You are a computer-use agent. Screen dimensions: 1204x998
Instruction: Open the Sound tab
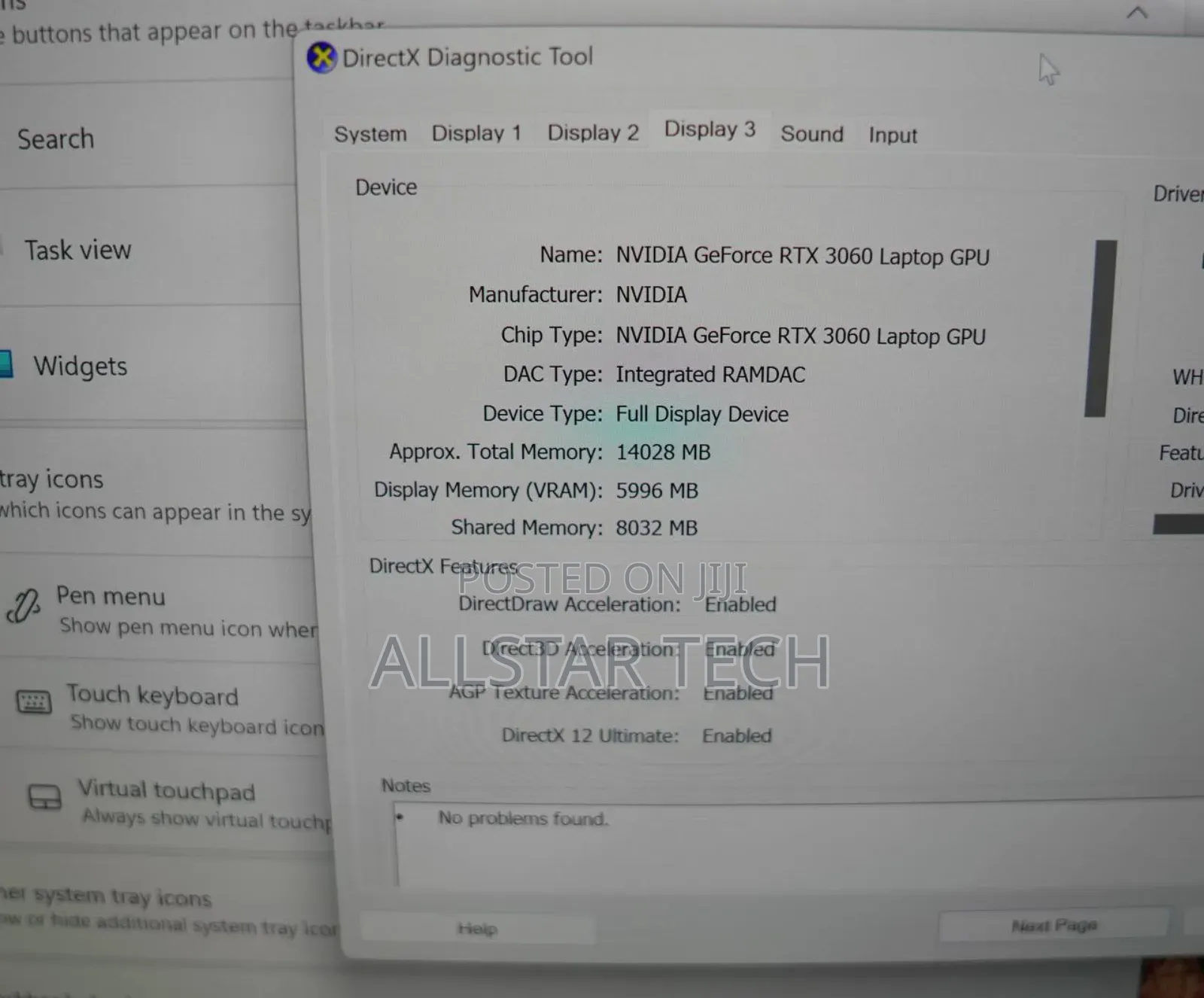pos(812,134)
